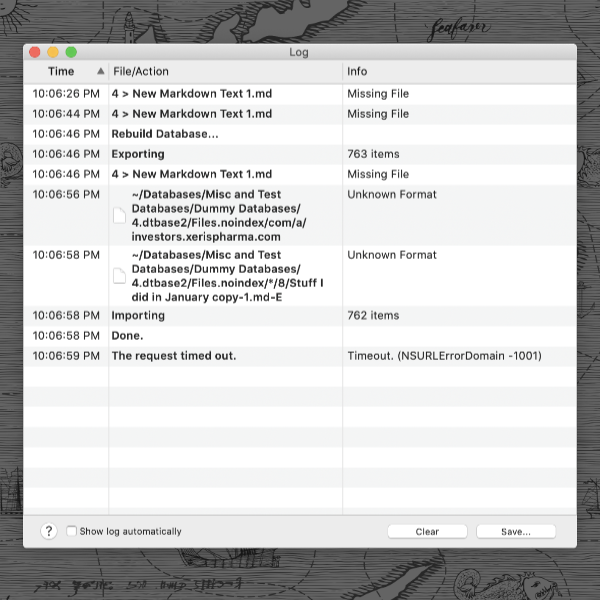Minimize the Log window with yellow button
The image size is (600, 600).
tap(53, 52)
